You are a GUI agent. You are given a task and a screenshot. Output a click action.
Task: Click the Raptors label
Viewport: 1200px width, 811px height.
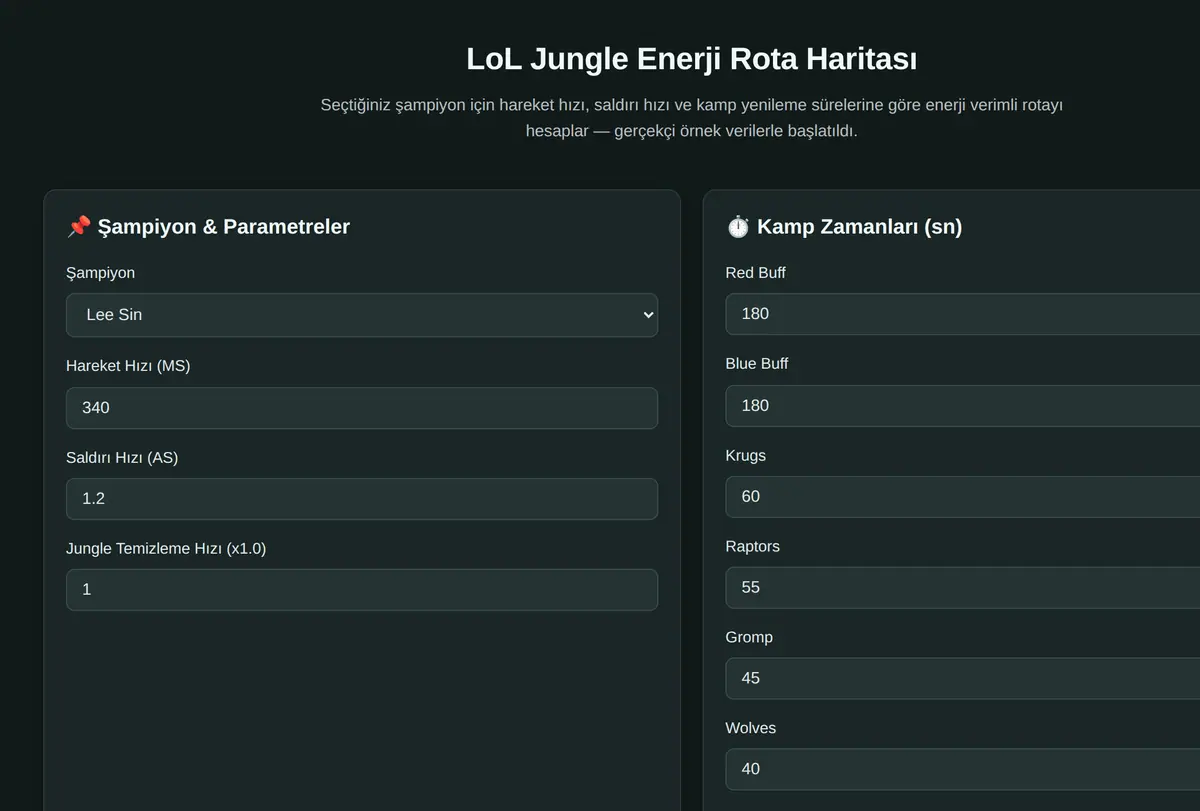(753, 546)
